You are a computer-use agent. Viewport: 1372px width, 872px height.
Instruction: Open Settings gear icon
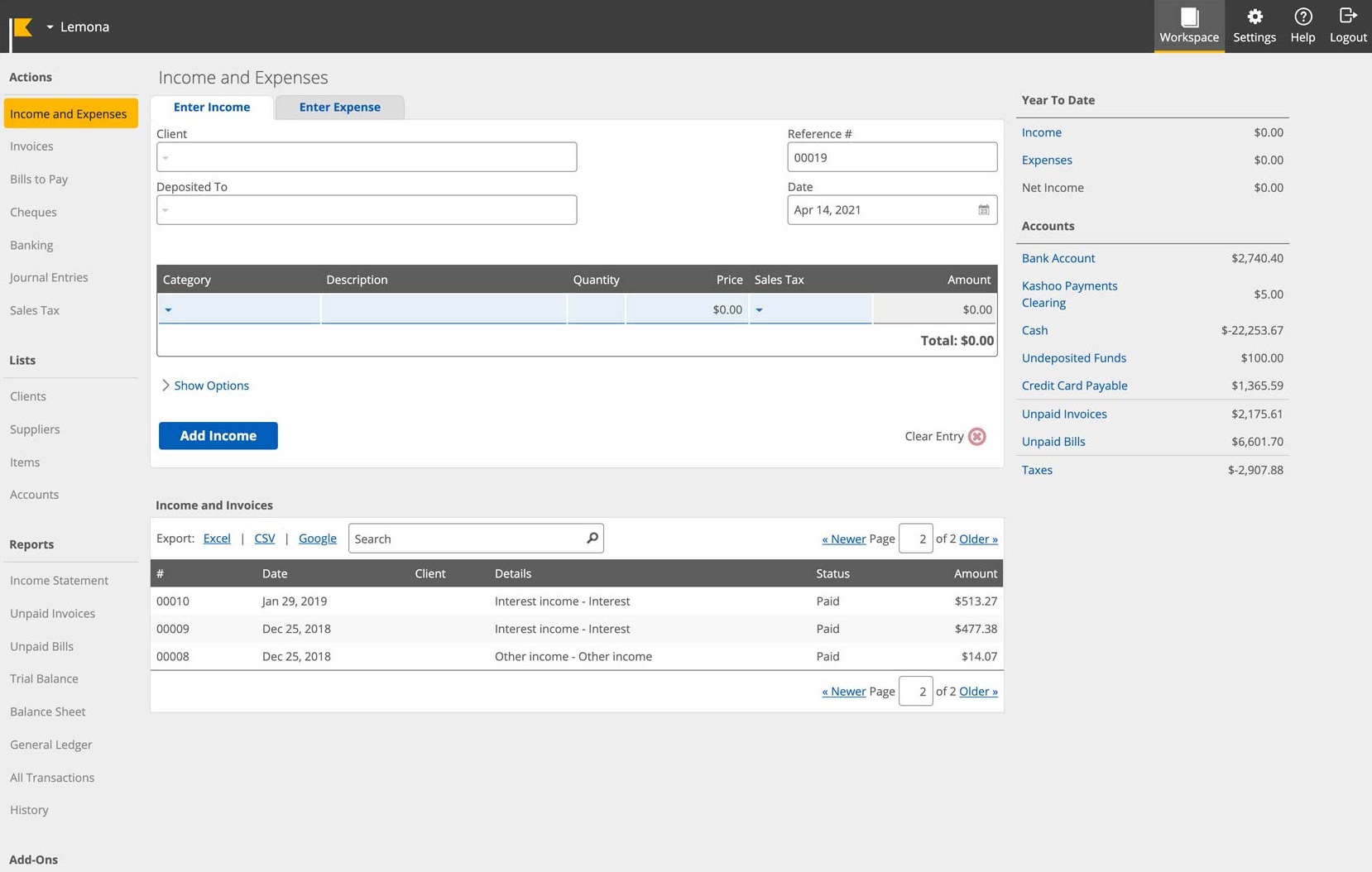[1254, 17]
